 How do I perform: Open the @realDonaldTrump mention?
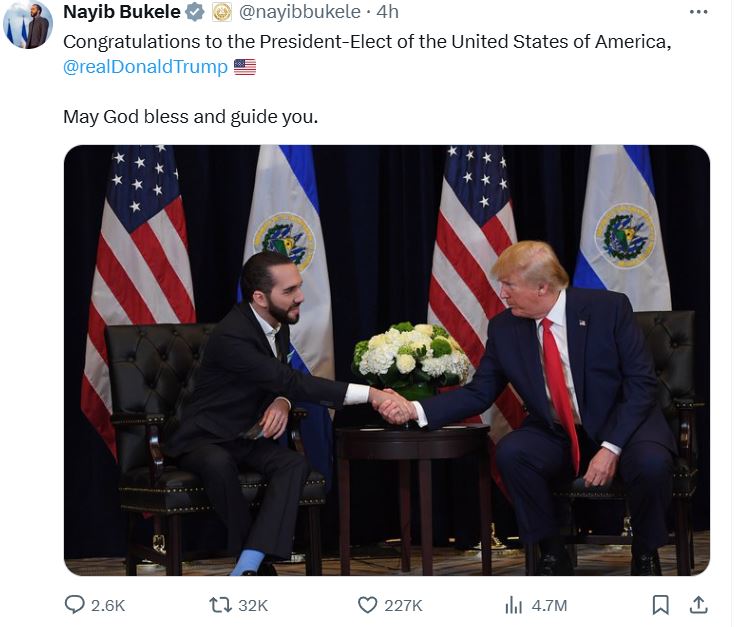145,67
